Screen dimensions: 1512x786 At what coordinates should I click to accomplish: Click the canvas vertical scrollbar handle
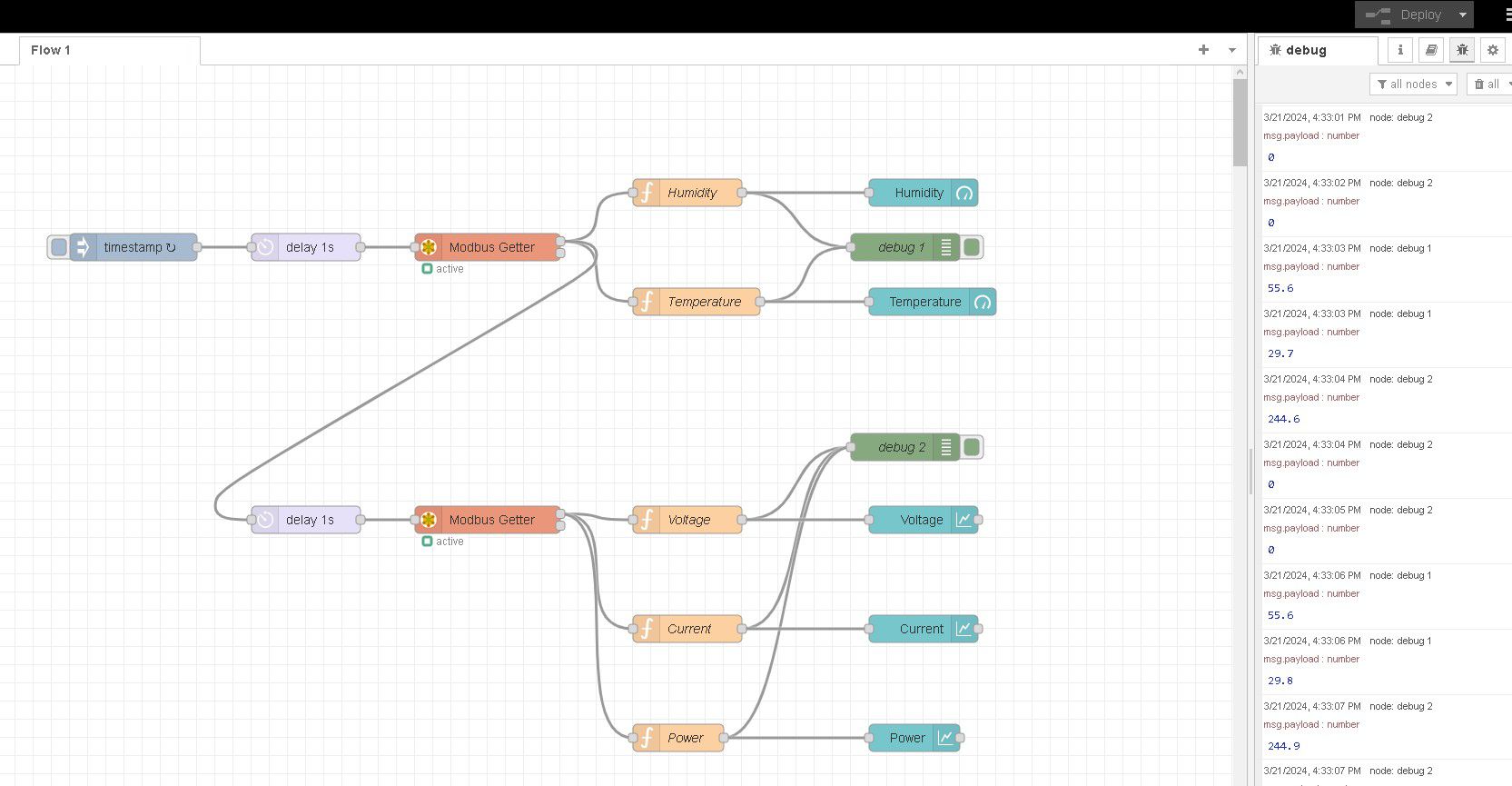tap(1240, 123)
